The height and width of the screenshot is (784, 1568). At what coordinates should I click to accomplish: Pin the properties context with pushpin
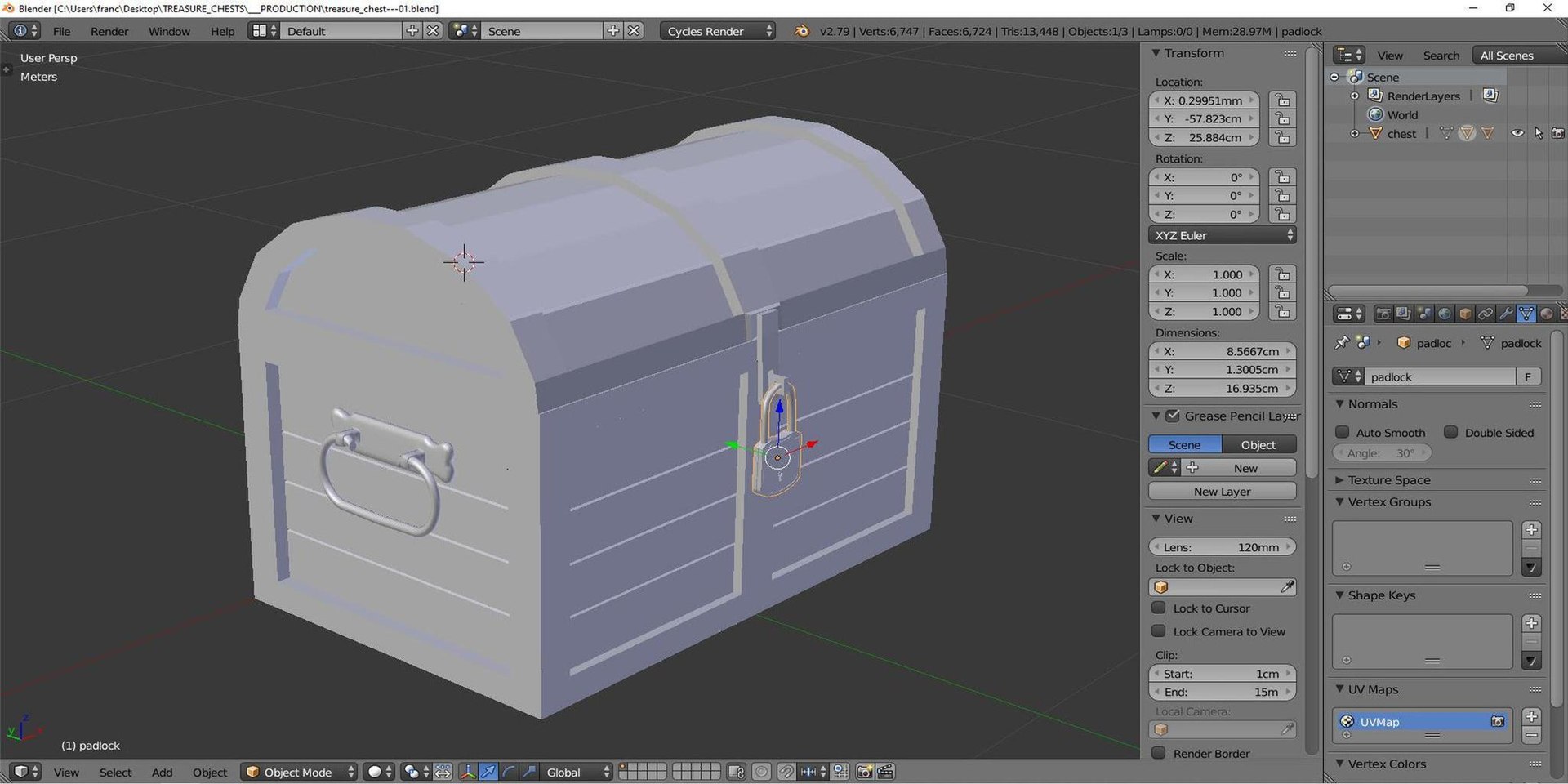tap(1341, 343)
